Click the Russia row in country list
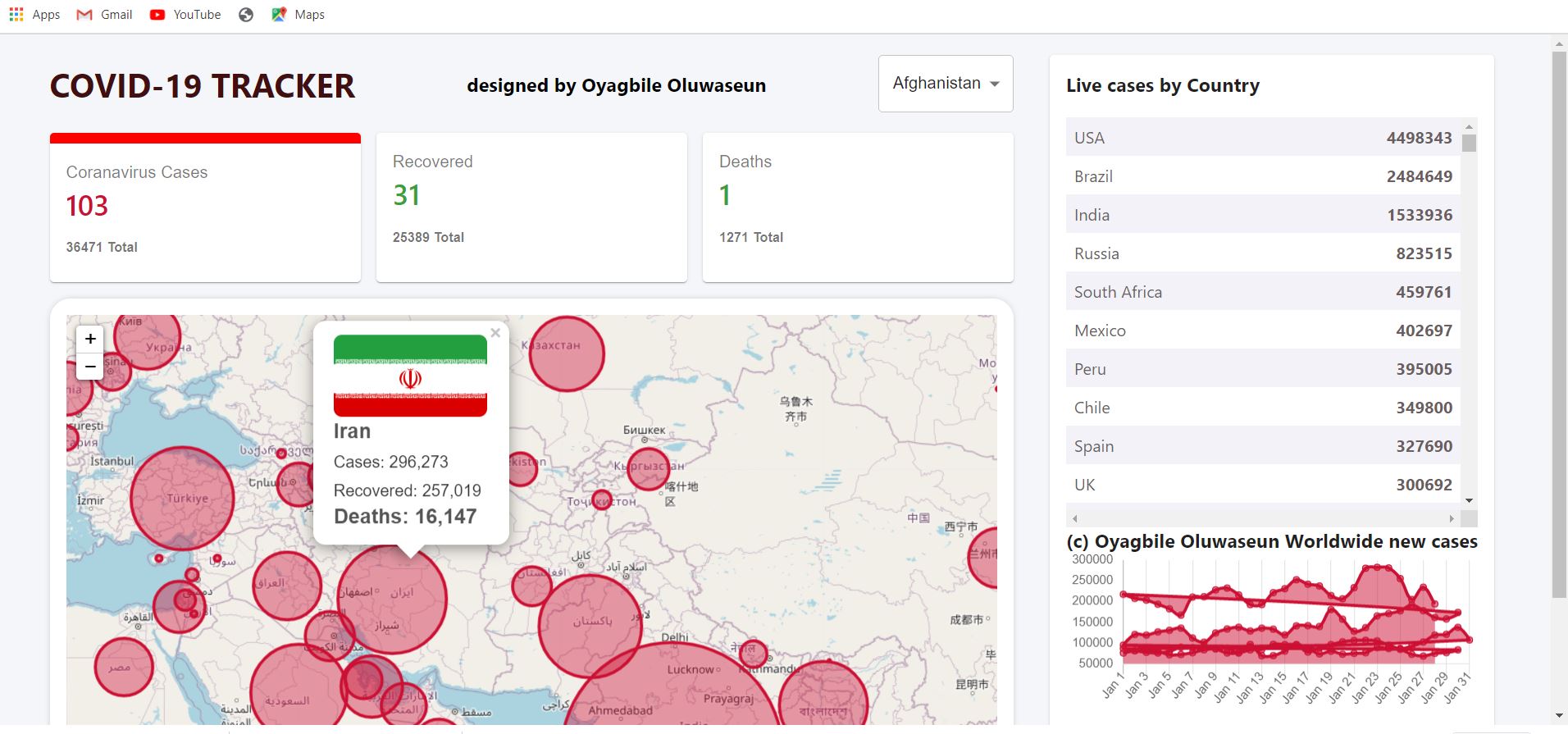This screenshot has width=1568, height=734. (1263, 253)
